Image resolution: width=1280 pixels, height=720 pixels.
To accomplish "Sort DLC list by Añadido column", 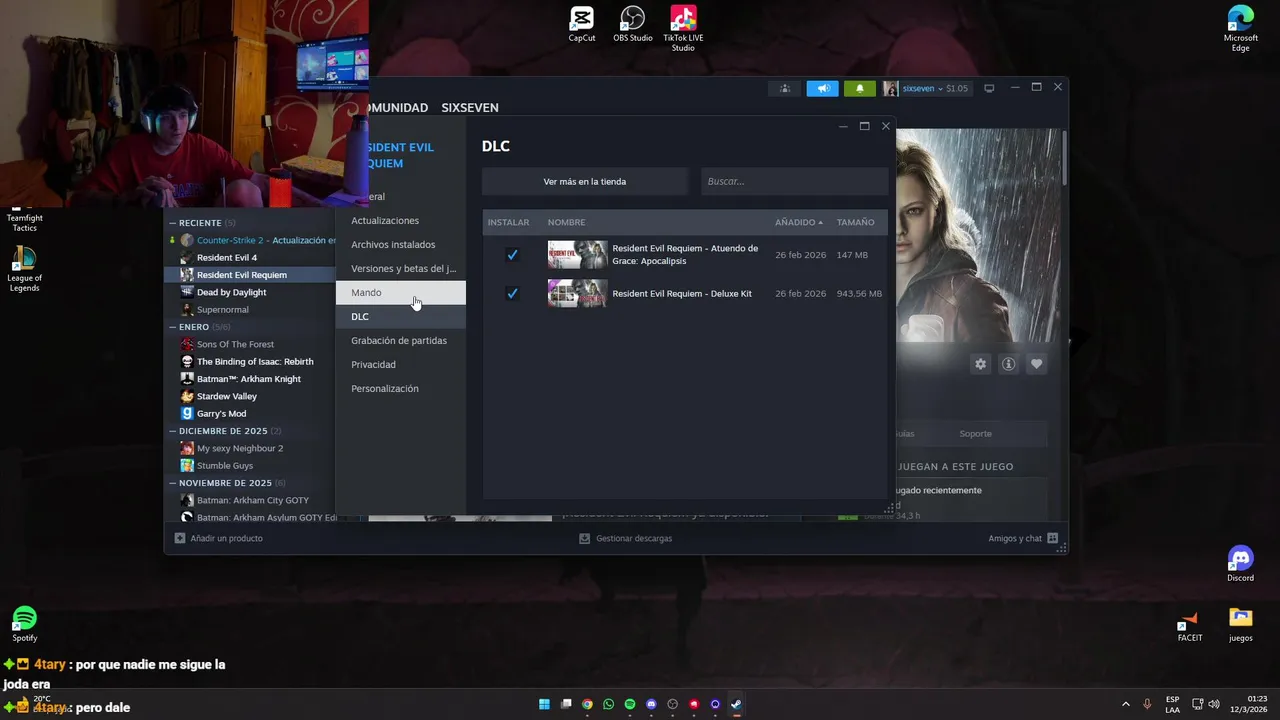I will click(x=798, y=222).
